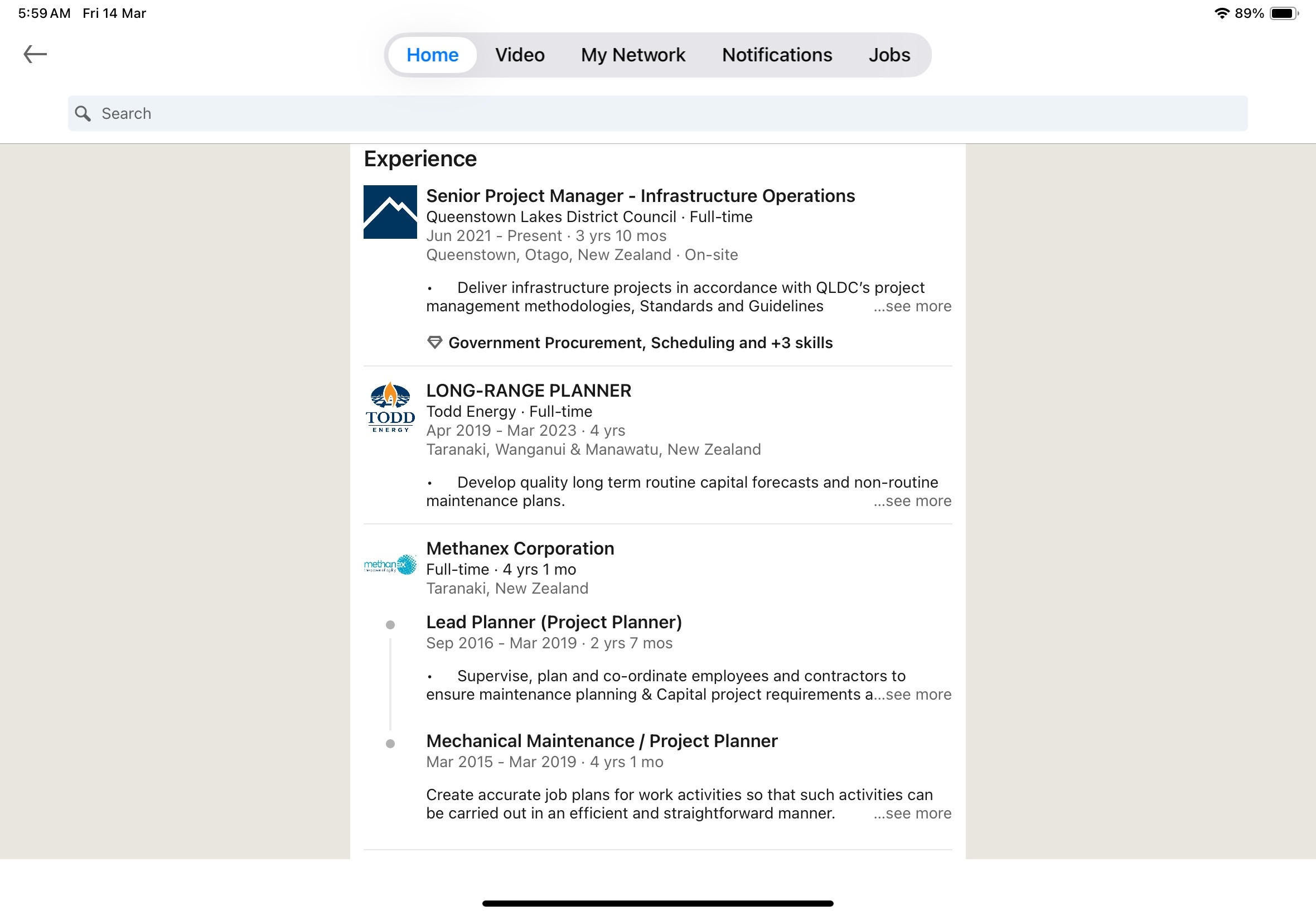Viewport: 1316px width, 915px height.
Task: Open the Methanex Corporation logo
Action: pos(390,565)
